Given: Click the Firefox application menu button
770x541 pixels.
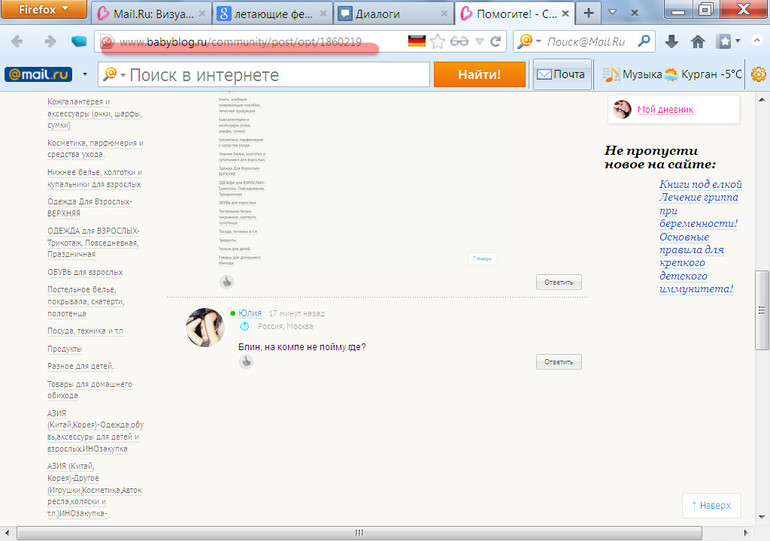Looking at the screenshot, I should pos(45,11).
